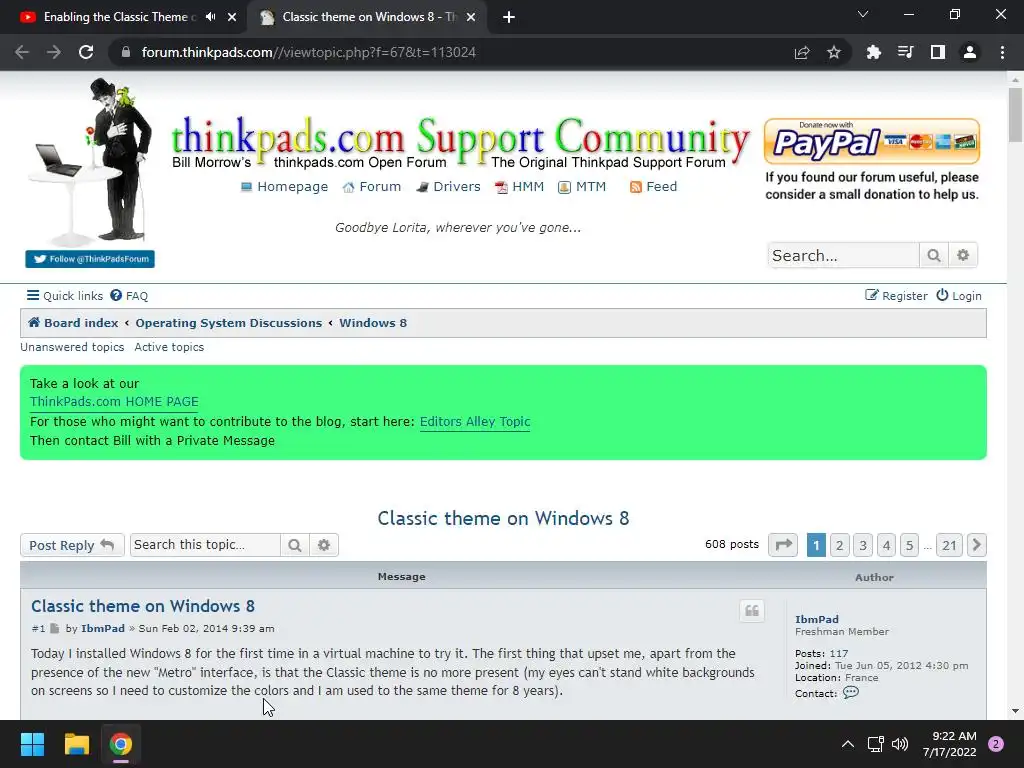Quote post #1 with the quote icon

coord(752,611)
